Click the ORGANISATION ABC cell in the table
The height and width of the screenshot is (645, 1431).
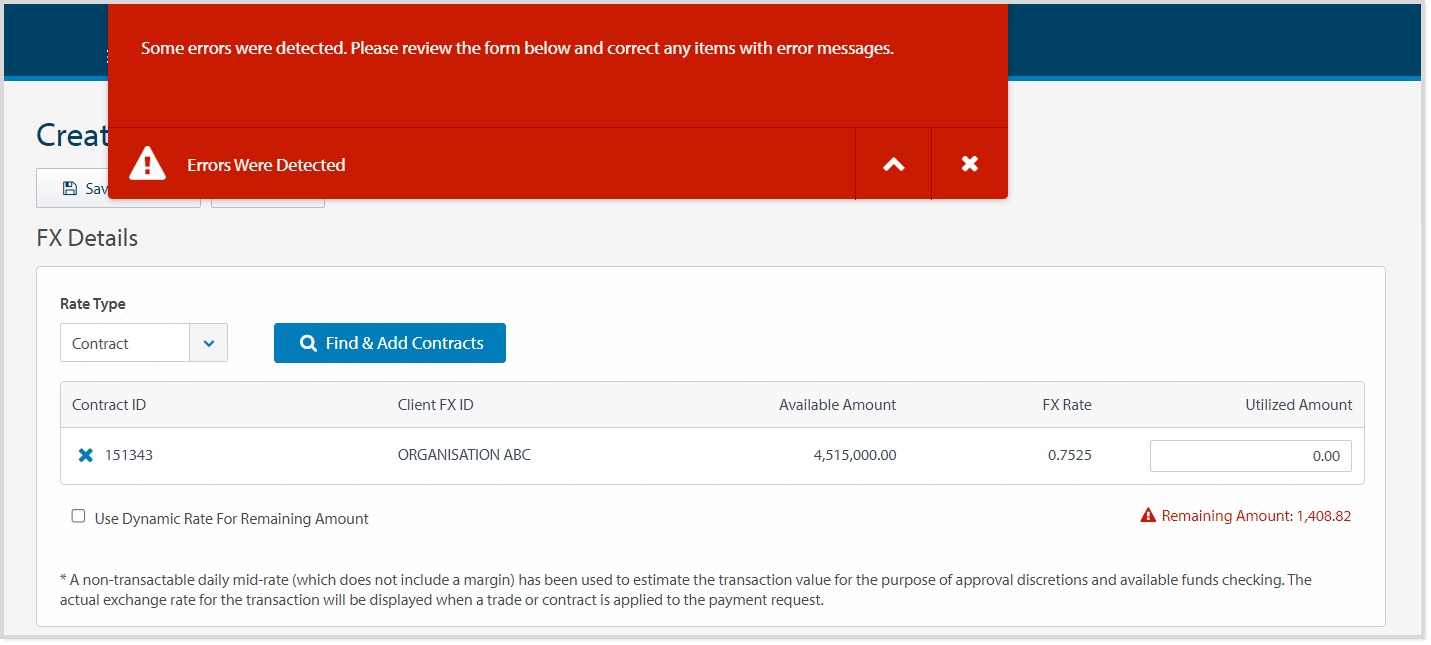tap(464, 455)
